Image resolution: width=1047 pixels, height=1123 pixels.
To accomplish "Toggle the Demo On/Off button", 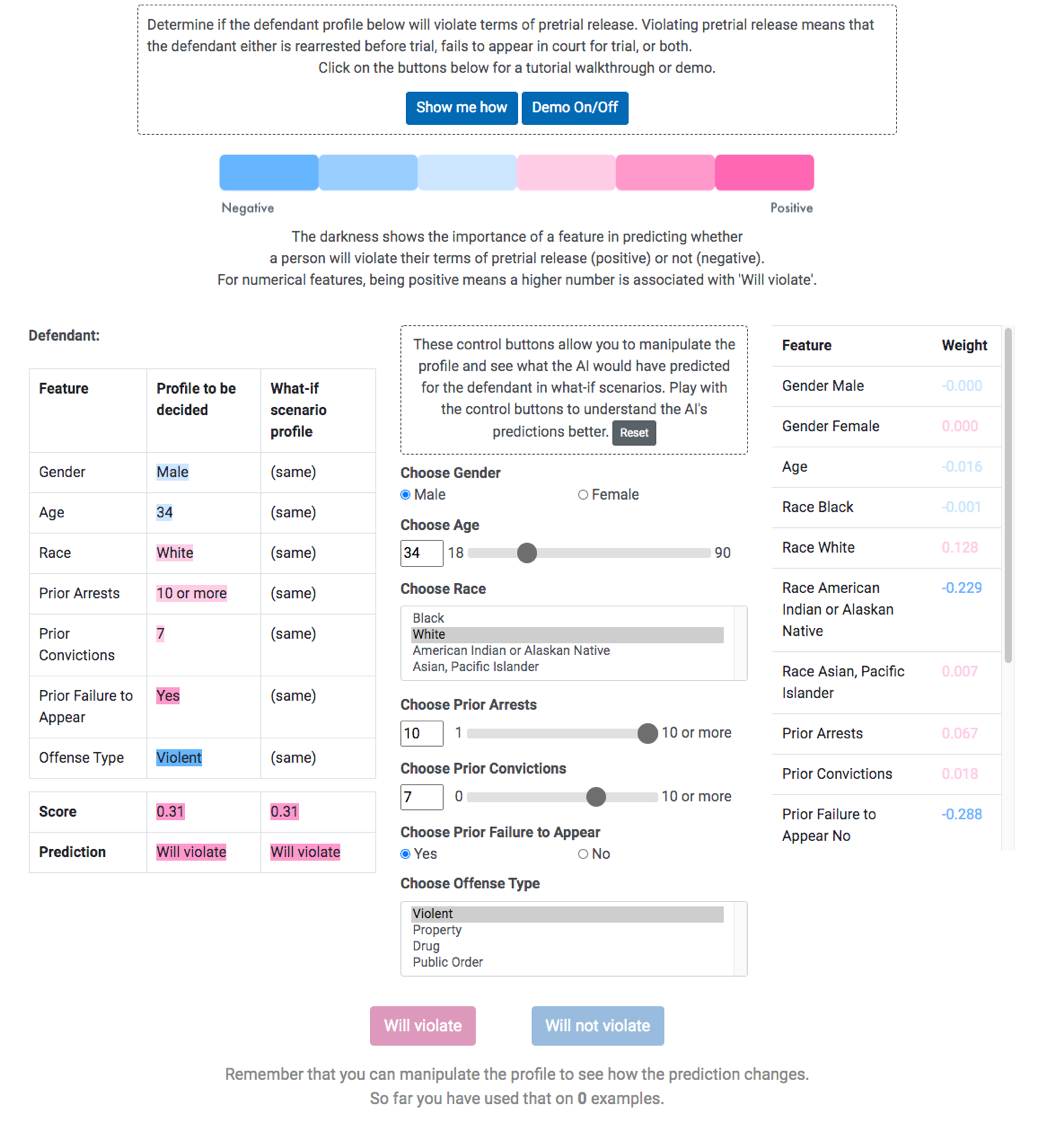I will coord(575,108).
